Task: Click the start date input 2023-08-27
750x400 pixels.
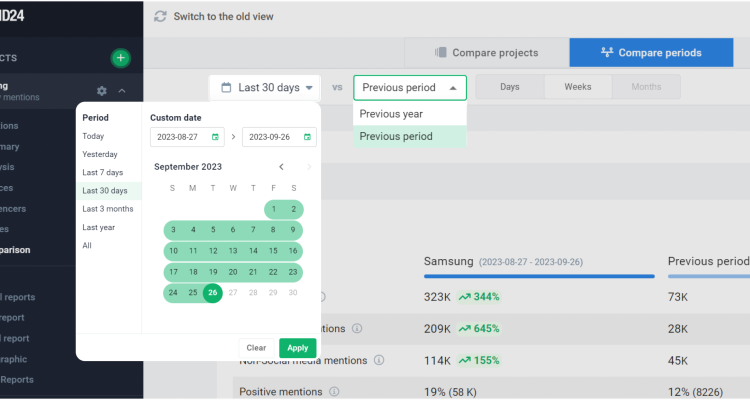Action: tap(181, 137)
